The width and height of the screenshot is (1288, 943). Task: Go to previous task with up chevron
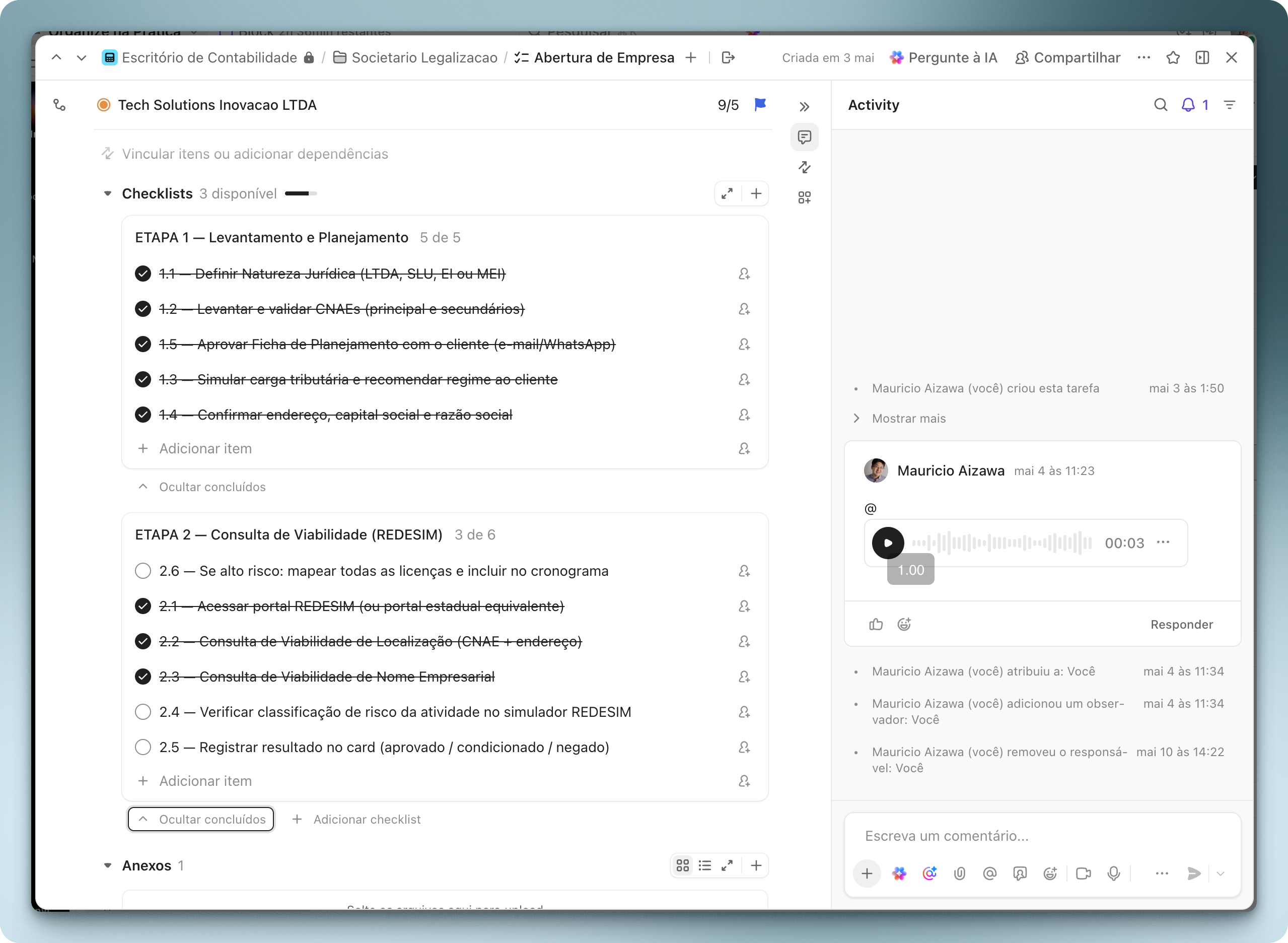[x=56, y=57]
